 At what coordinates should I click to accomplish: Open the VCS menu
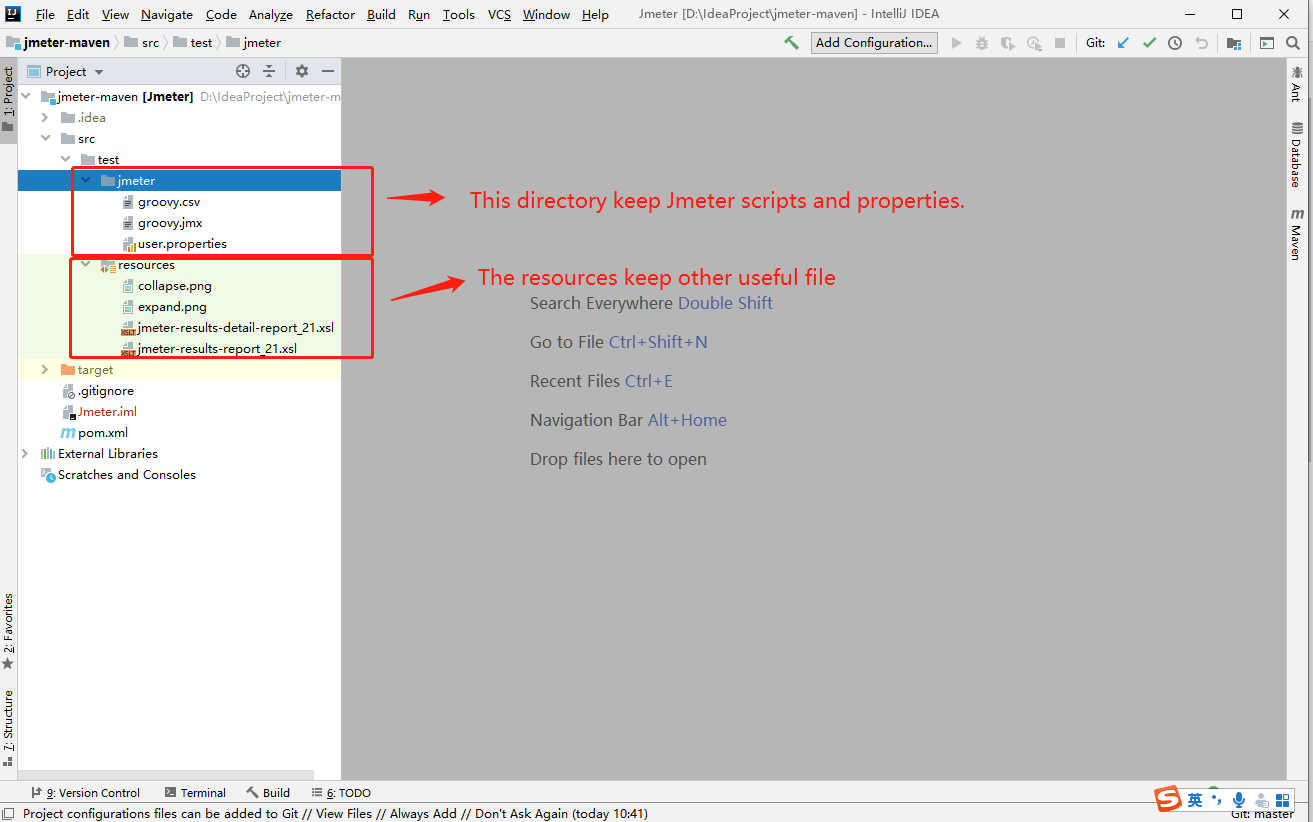pos(499,15)
